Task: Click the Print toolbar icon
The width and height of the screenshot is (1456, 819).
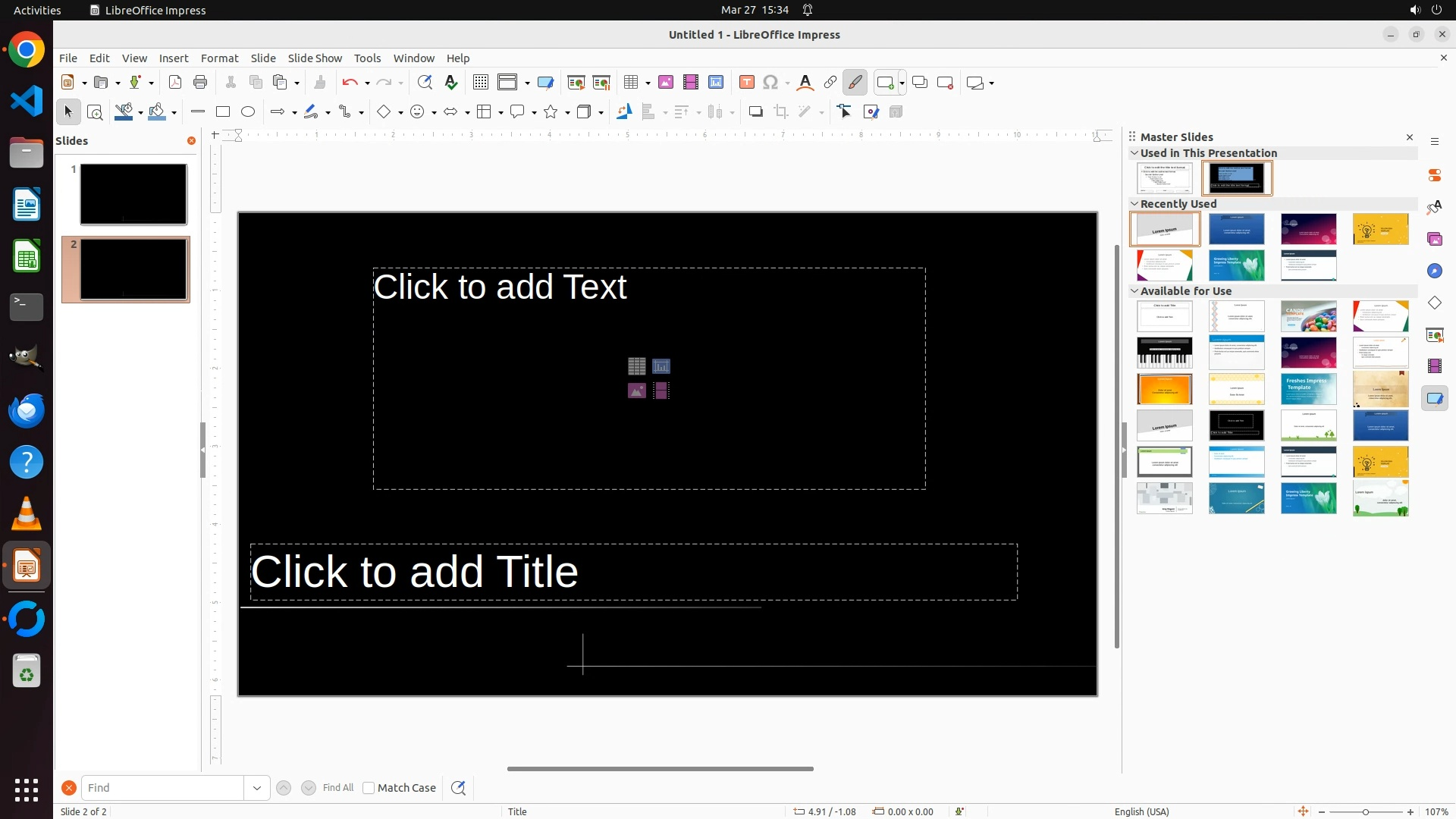Action: tap(200, 83)
